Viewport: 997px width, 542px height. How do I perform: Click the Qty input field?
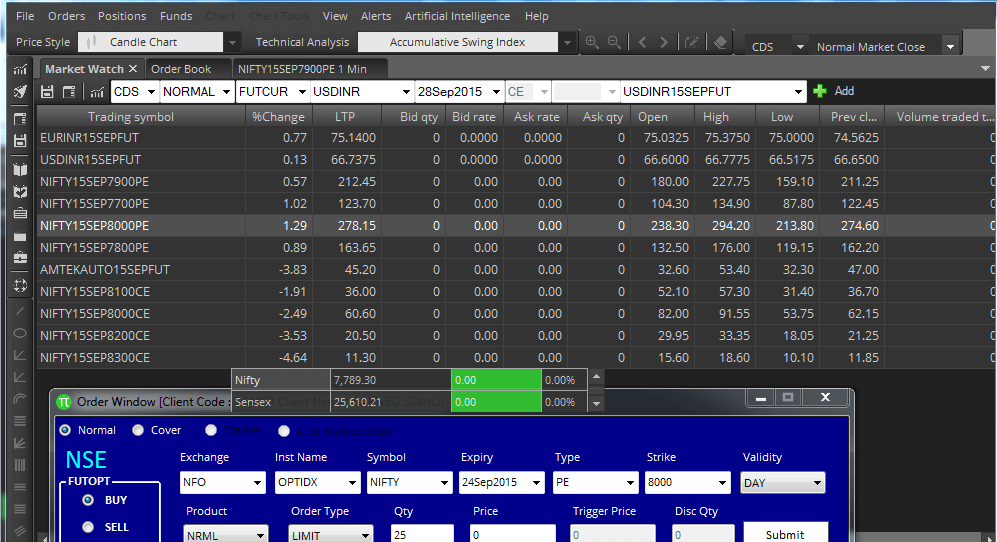422,534
